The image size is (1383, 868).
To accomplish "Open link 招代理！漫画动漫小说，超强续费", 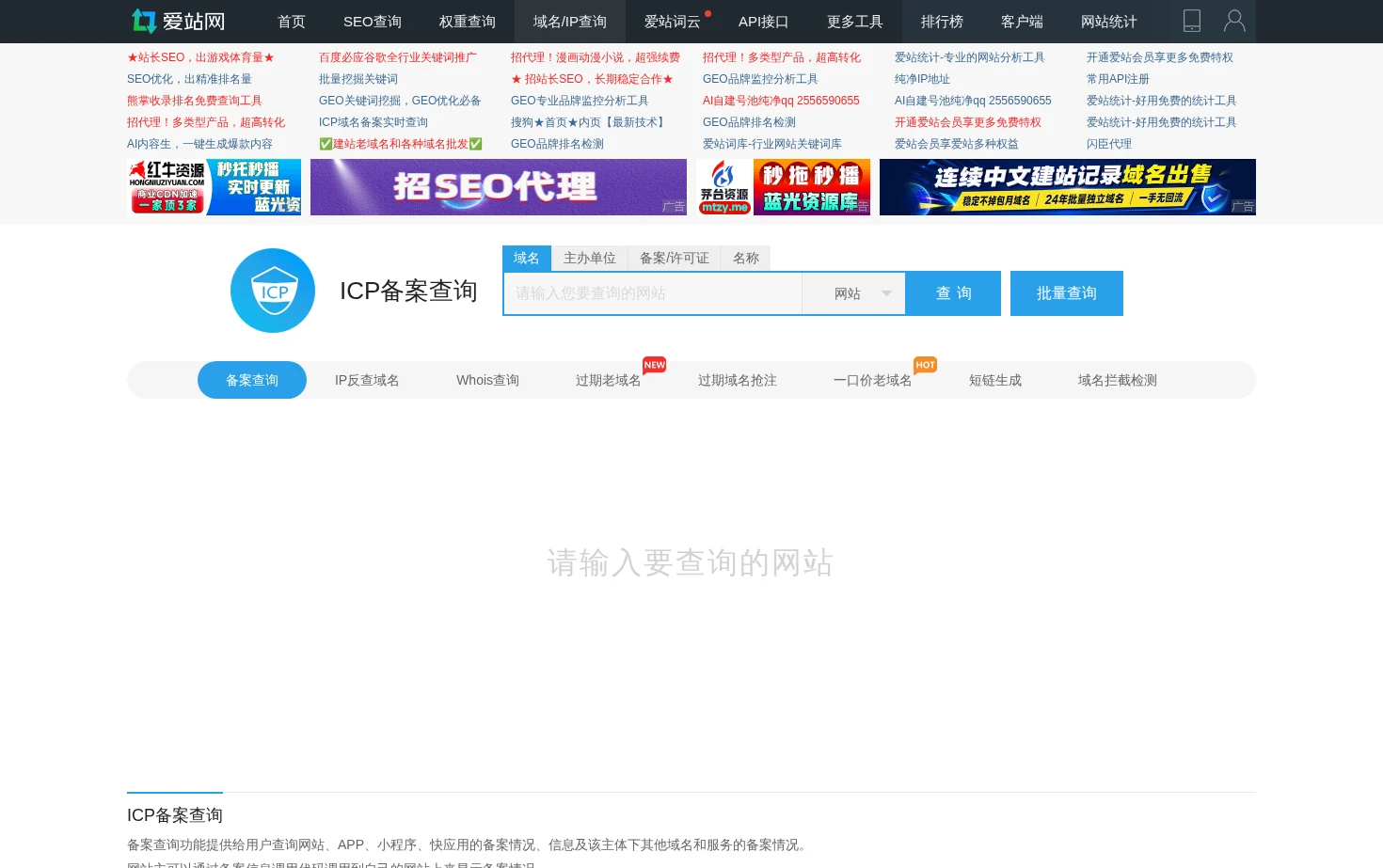I will (596, 57).
